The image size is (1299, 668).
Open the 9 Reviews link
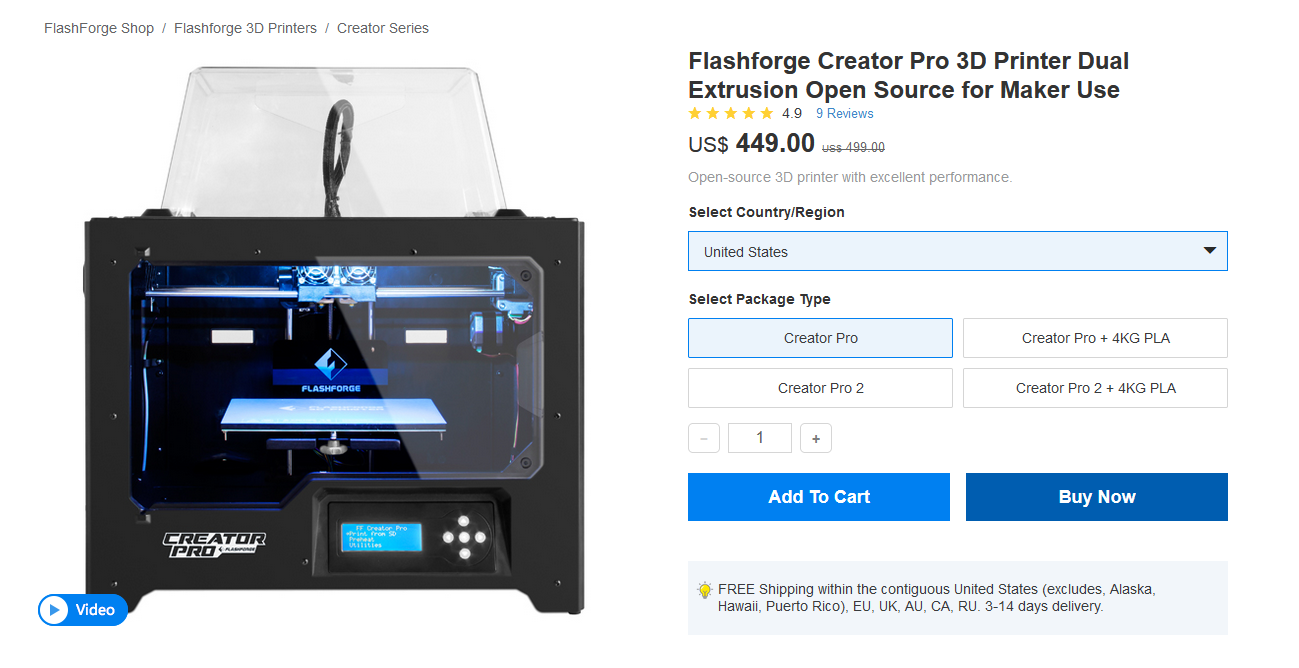tap(844, 113)
